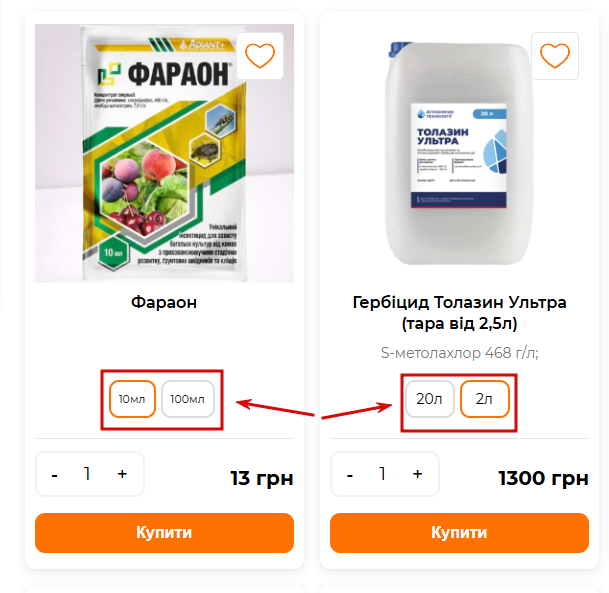Open the Фараон product title link
The height and width of the screenshot is (593, 609).
164,302
